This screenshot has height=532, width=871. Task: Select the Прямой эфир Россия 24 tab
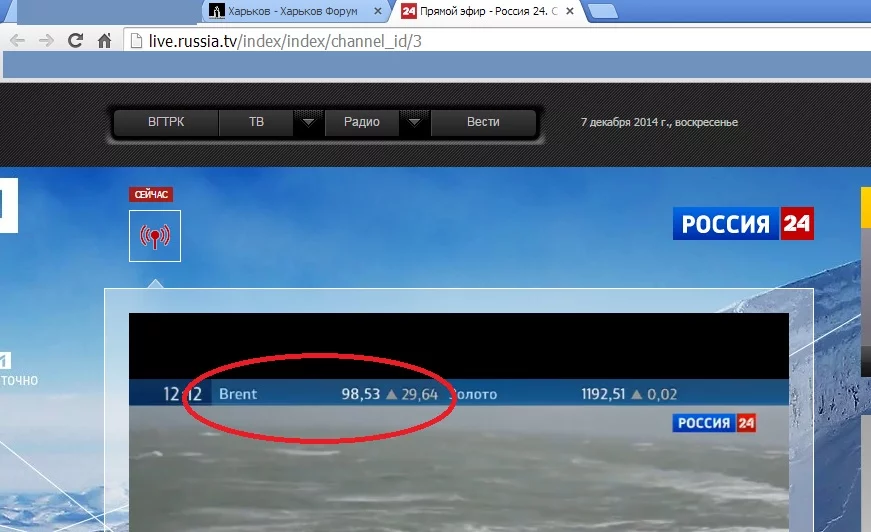click(x=488, y=11)
